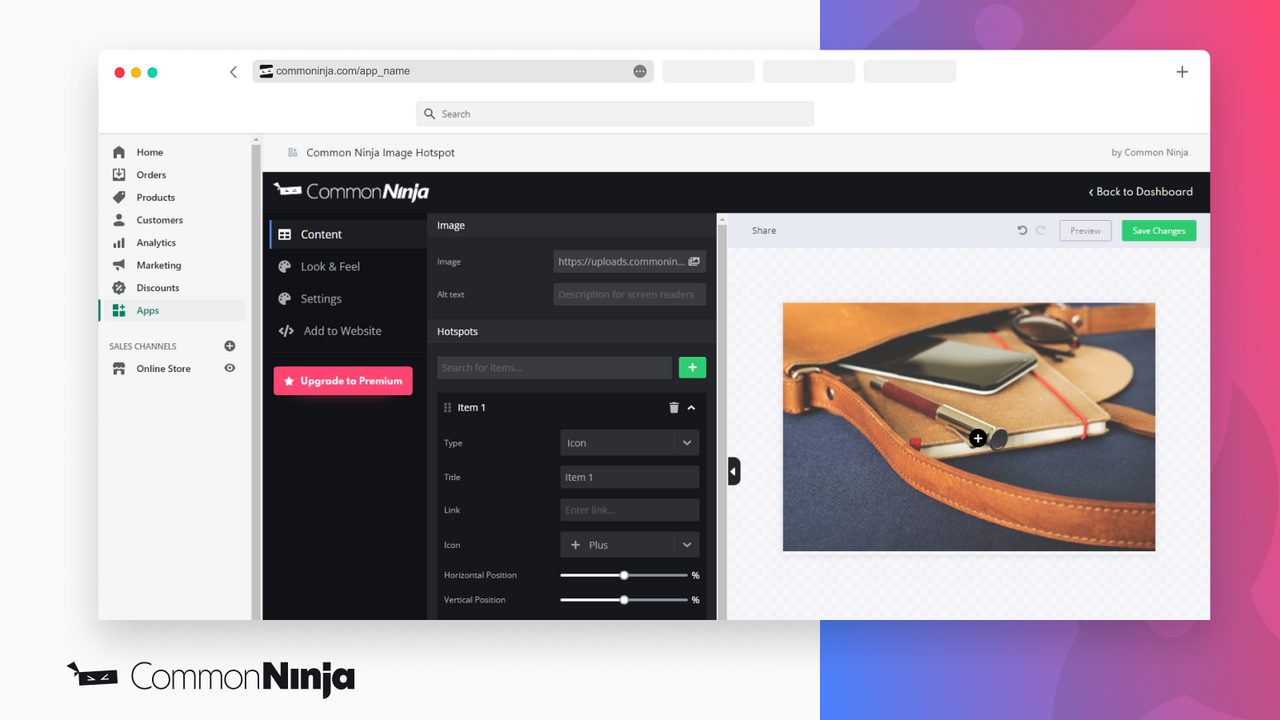Click the Common Ninja Image Hotspot title
Image resolution: width=1280 pixels, height=720 pixels.
point(380,153)
